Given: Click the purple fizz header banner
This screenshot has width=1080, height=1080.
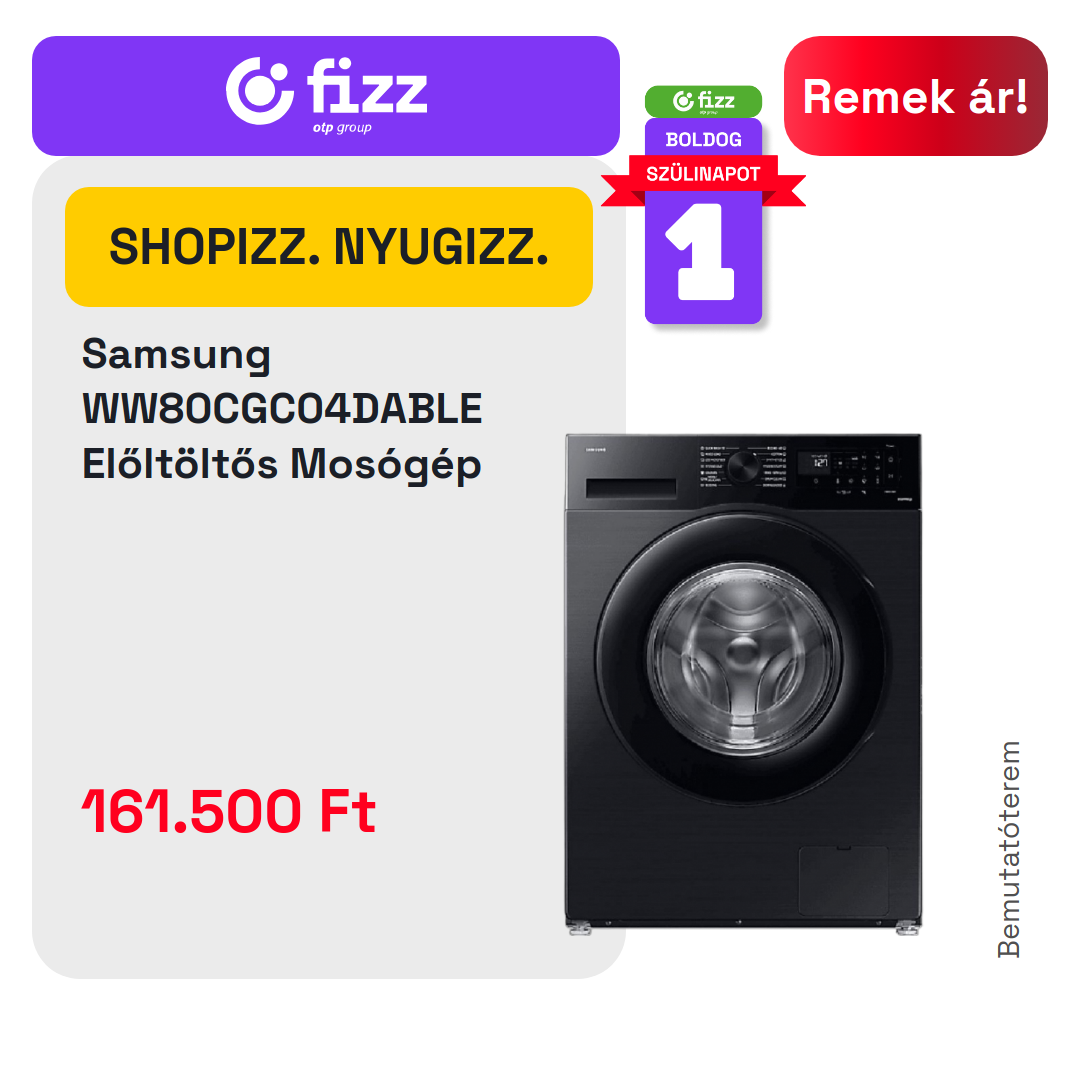Looking at the screenshot, I should (326, 96).
